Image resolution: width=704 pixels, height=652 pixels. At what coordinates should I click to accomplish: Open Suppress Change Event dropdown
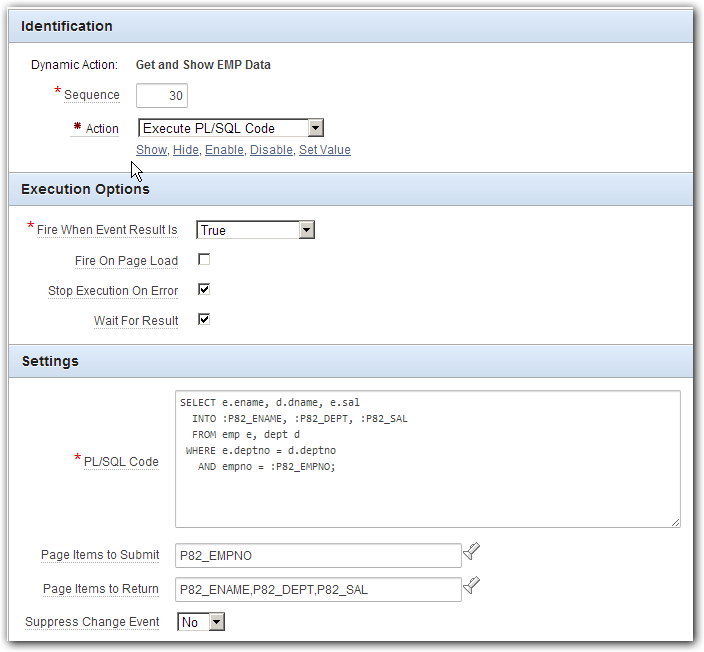201,622
